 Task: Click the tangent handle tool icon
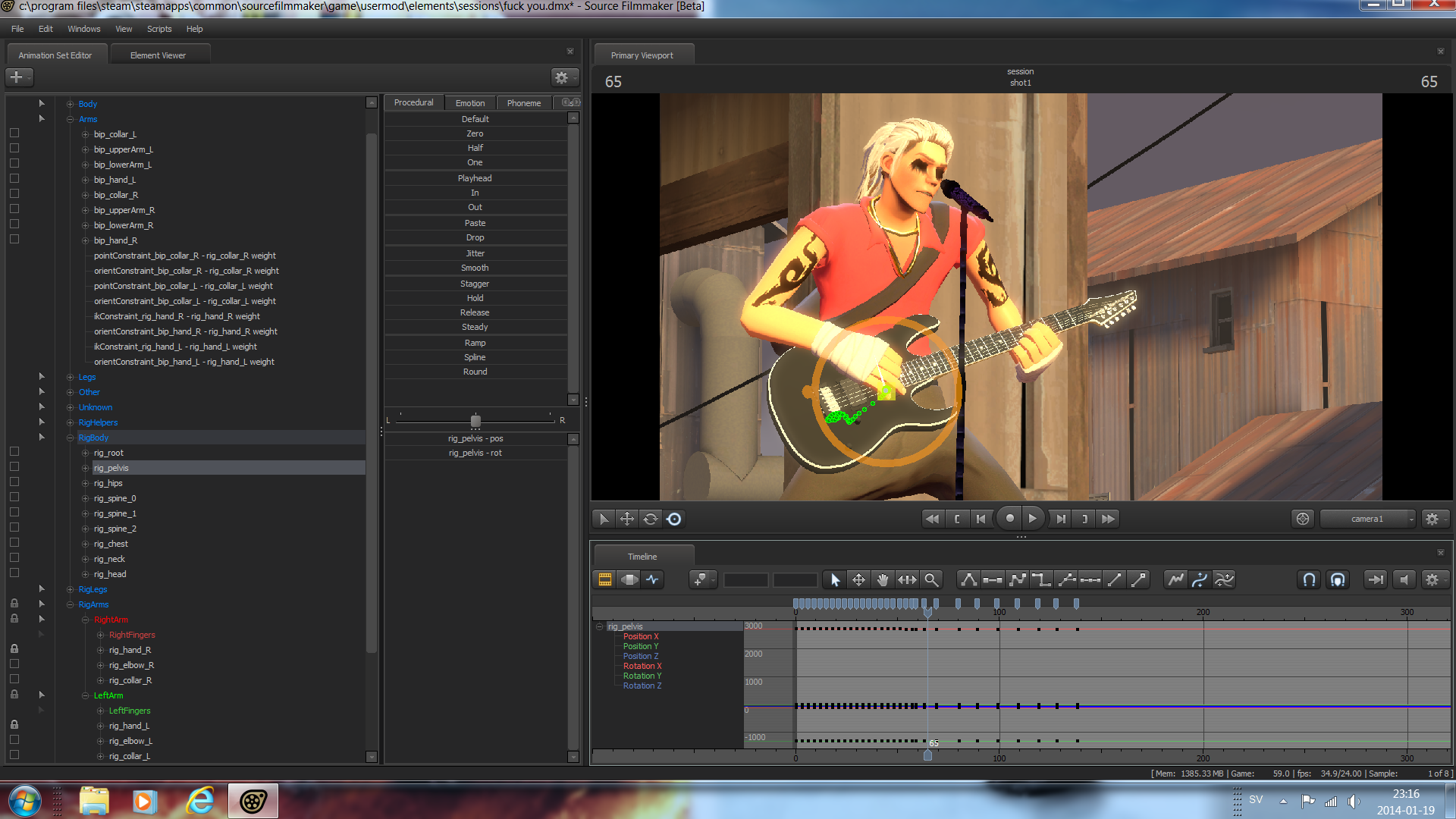[x=966, y=579]
